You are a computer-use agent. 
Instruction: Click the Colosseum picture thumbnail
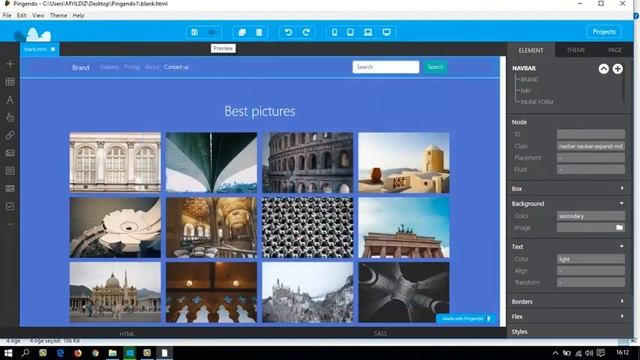point(308,162)
